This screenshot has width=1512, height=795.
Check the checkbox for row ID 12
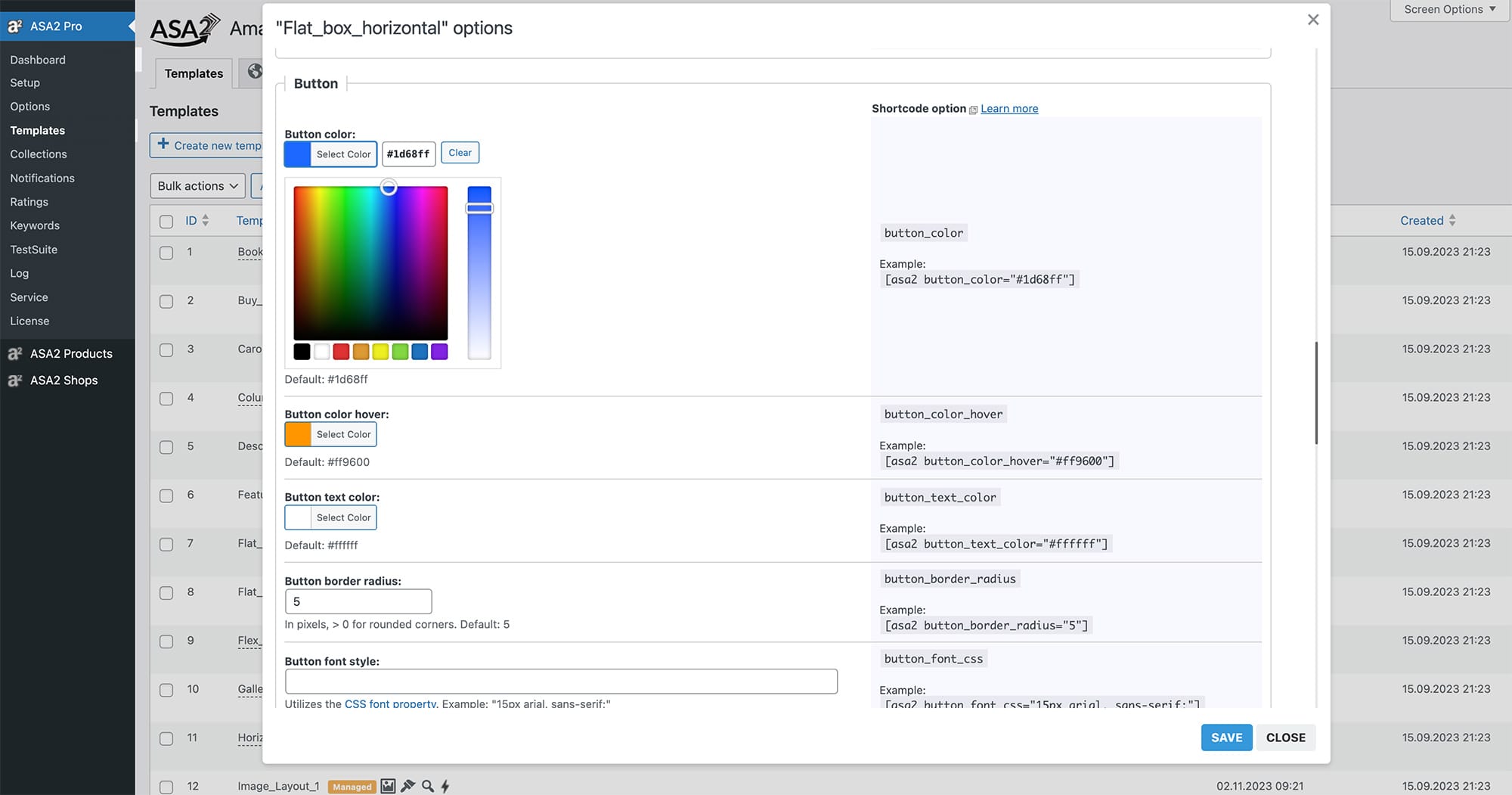point(166,787)
